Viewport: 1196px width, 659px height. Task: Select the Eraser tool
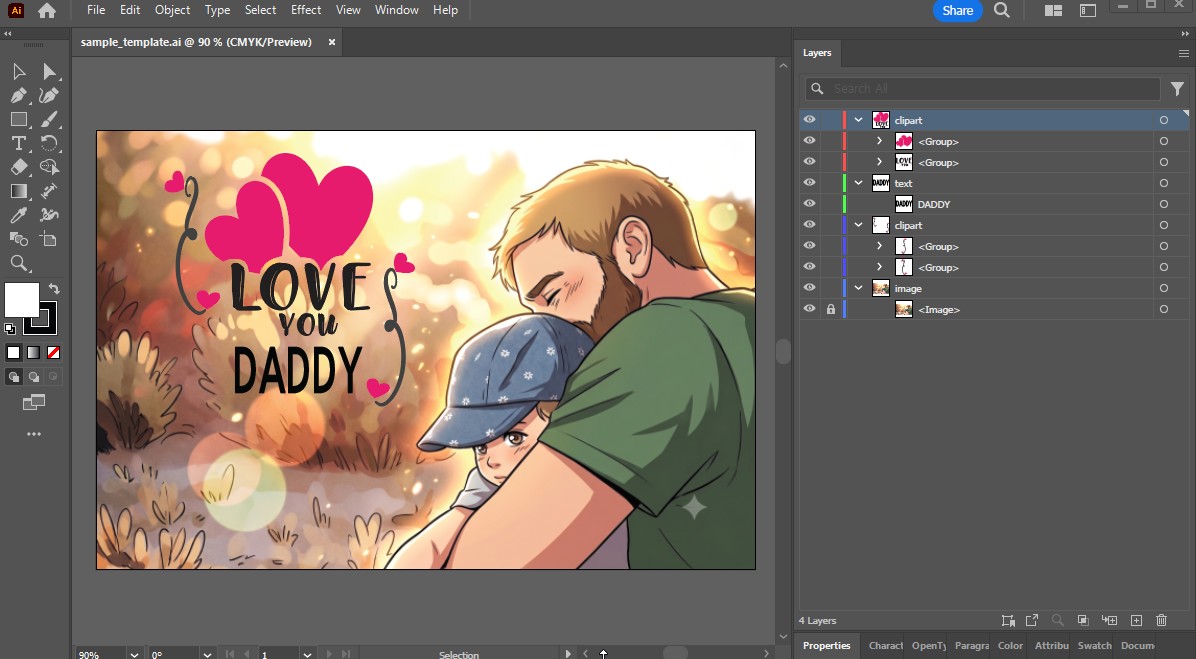coord(19,167)
